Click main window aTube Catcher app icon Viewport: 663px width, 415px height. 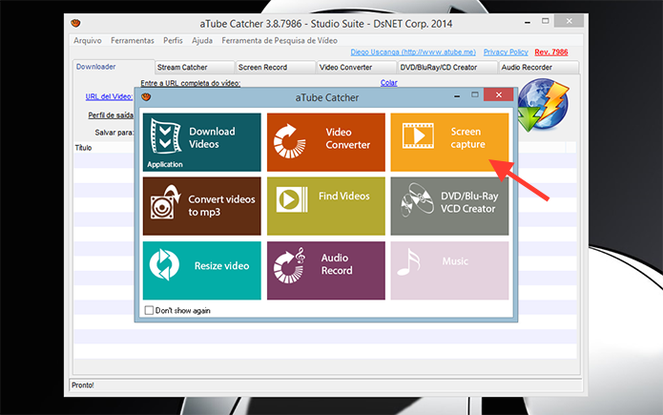76,23
